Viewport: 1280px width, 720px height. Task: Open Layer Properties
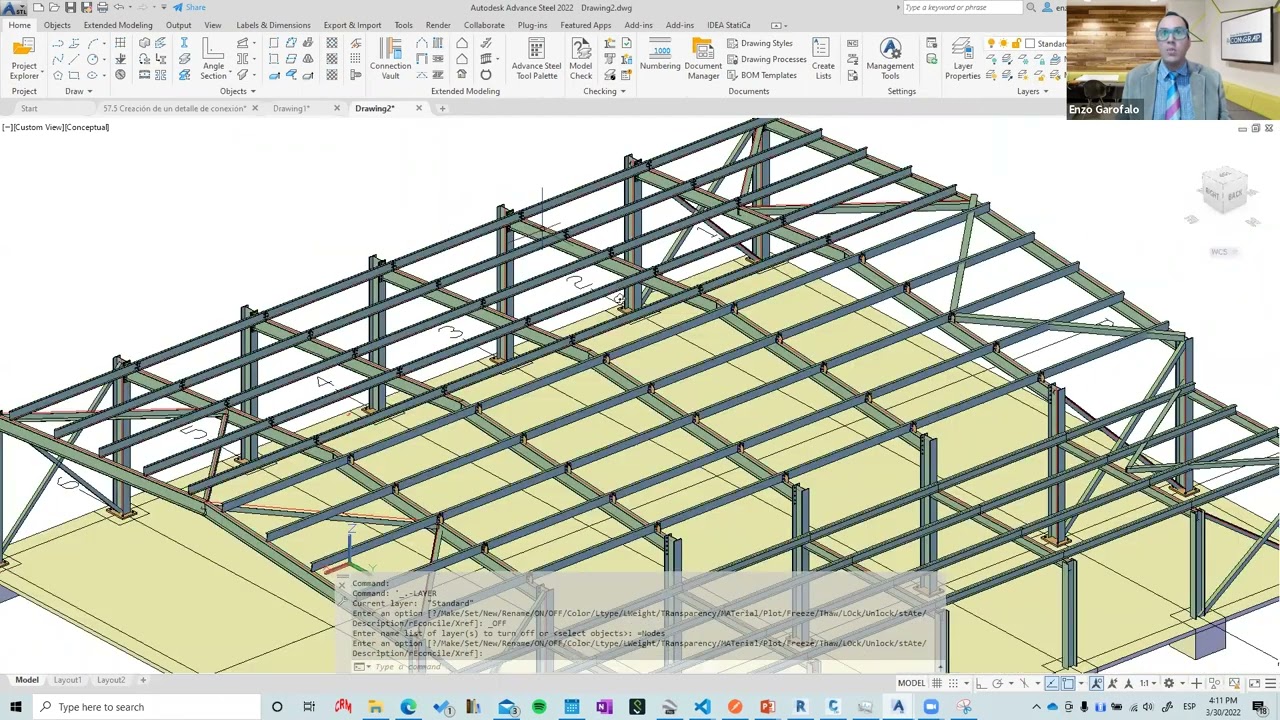point(963,59)
